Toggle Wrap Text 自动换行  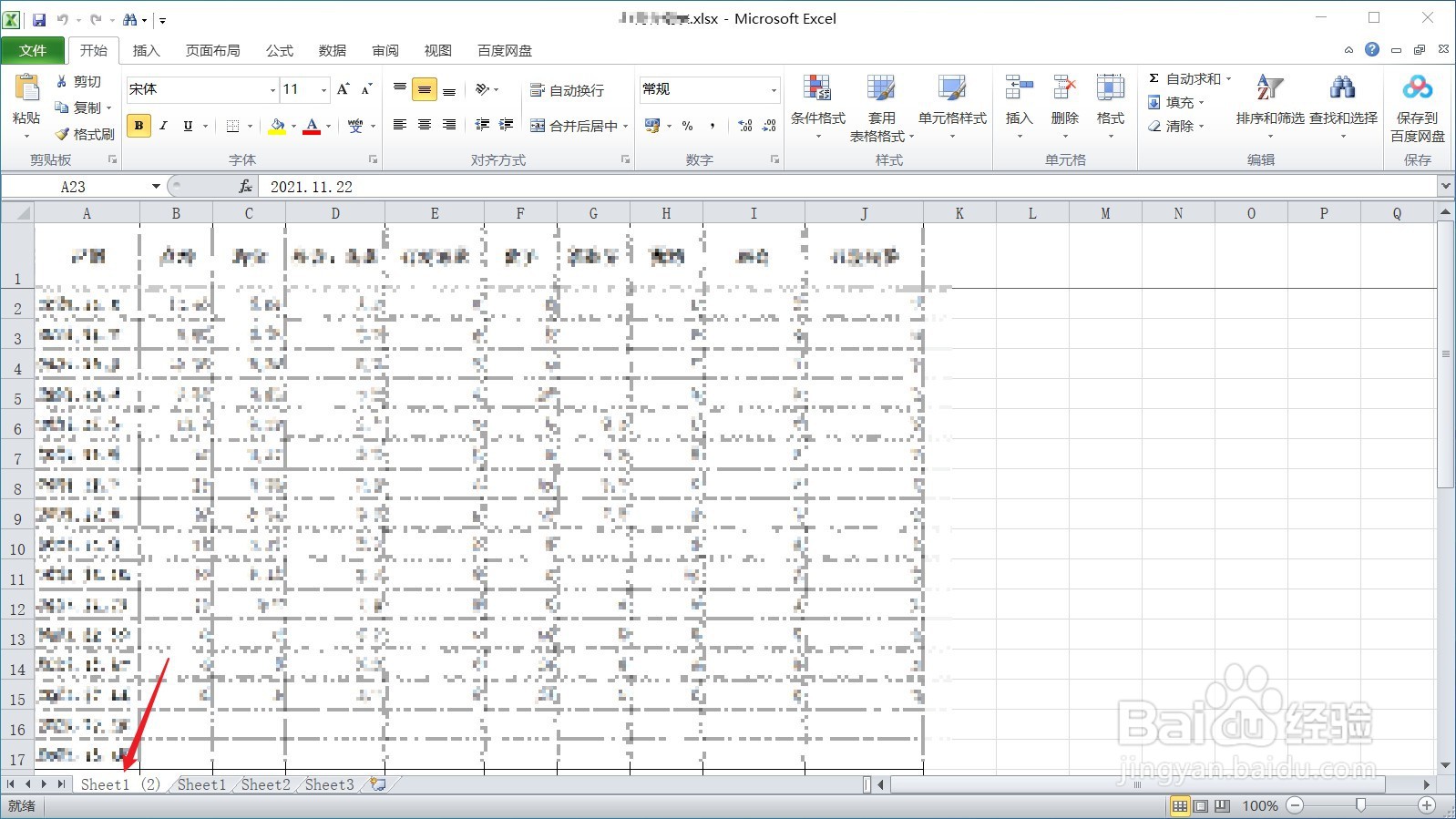click(x=567, y=90)
